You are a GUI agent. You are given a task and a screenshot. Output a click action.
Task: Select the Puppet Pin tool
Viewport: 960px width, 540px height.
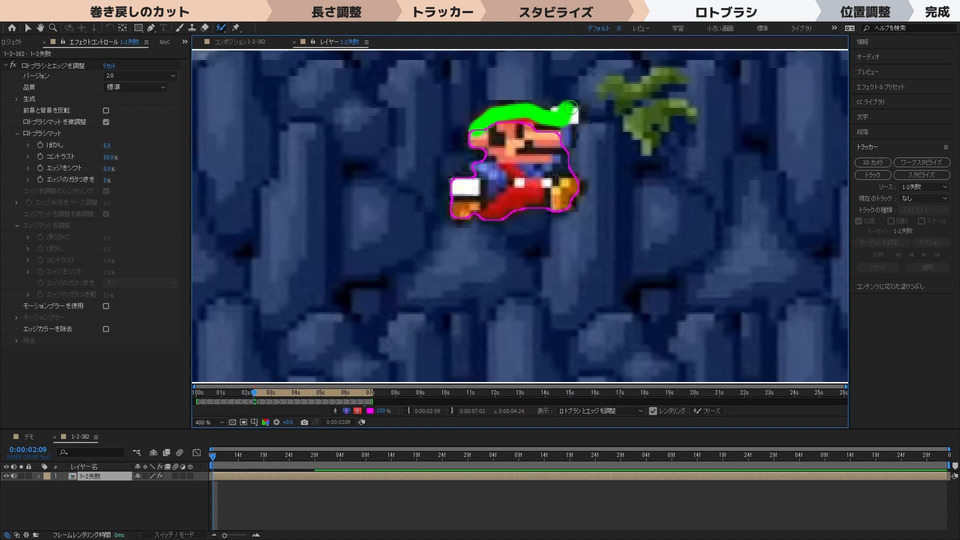click(236, 28)
